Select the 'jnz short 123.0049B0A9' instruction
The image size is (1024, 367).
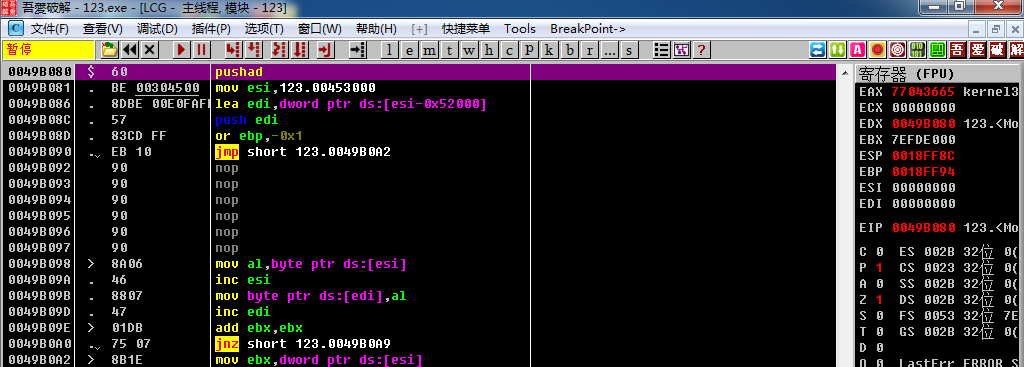[x=303, y=344]
